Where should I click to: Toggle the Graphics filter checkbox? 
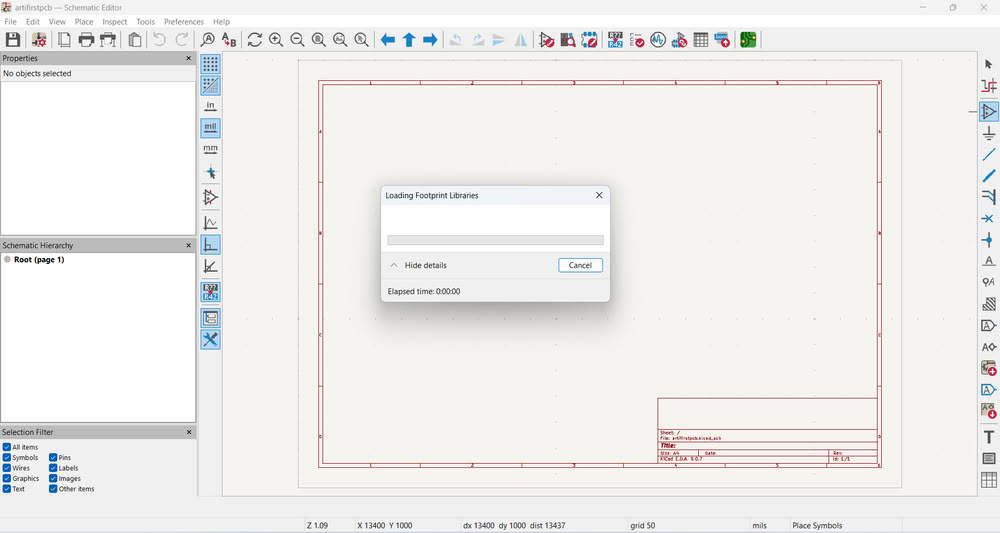(7, 478)
